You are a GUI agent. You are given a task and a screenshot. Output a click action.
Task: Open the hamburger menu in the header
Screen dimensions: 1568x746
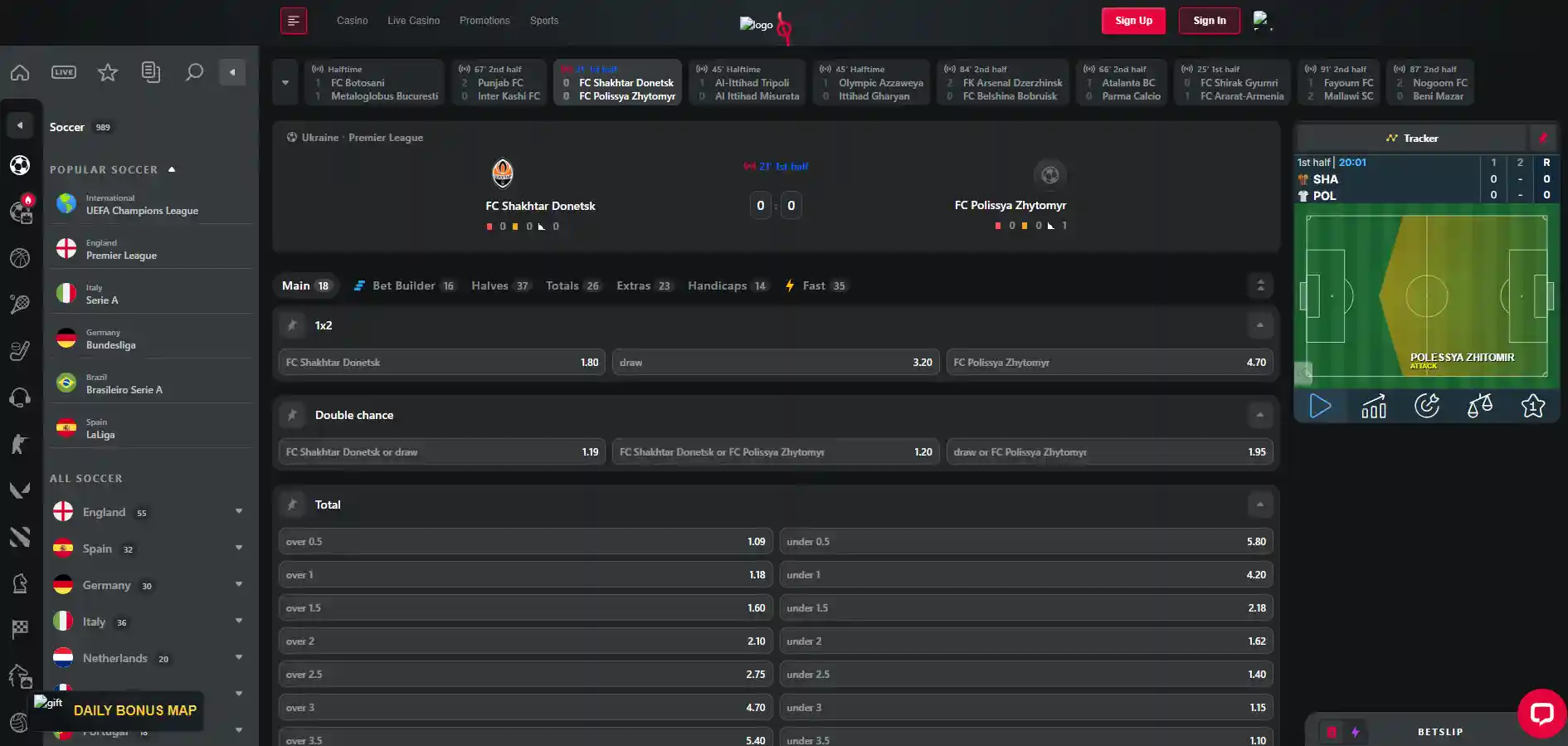[x=294, y=21]
